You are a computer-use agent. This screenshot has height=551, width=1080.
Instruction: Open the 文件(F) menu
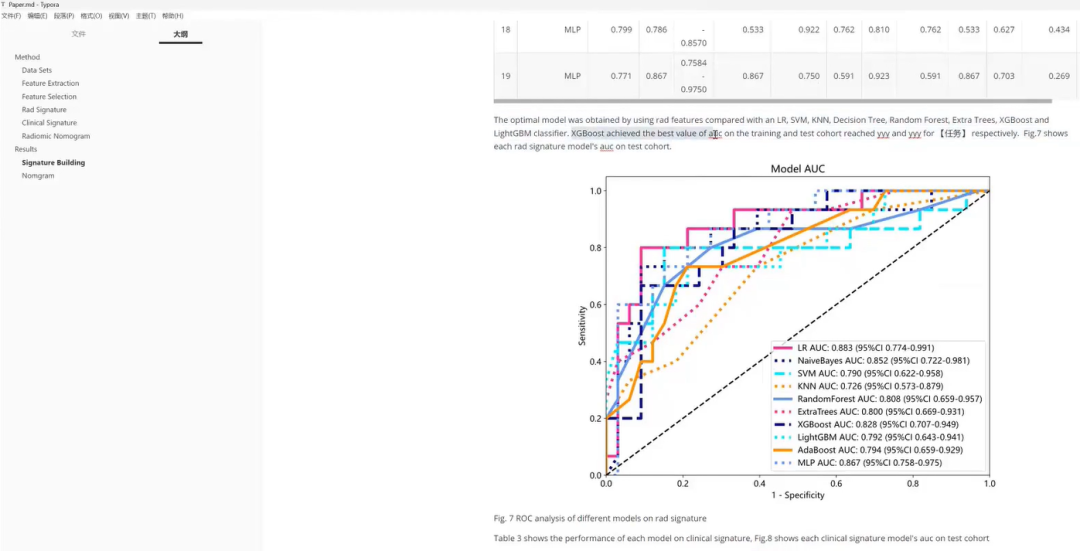(11, 15)
